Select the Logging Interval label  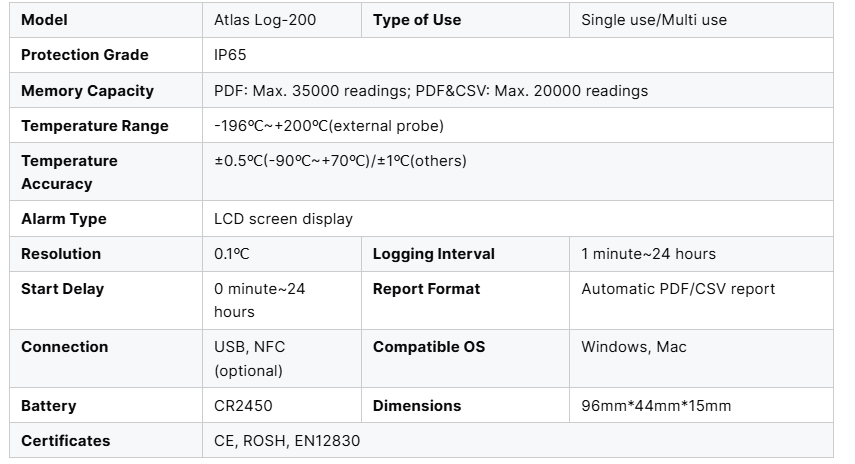point(433,254)
